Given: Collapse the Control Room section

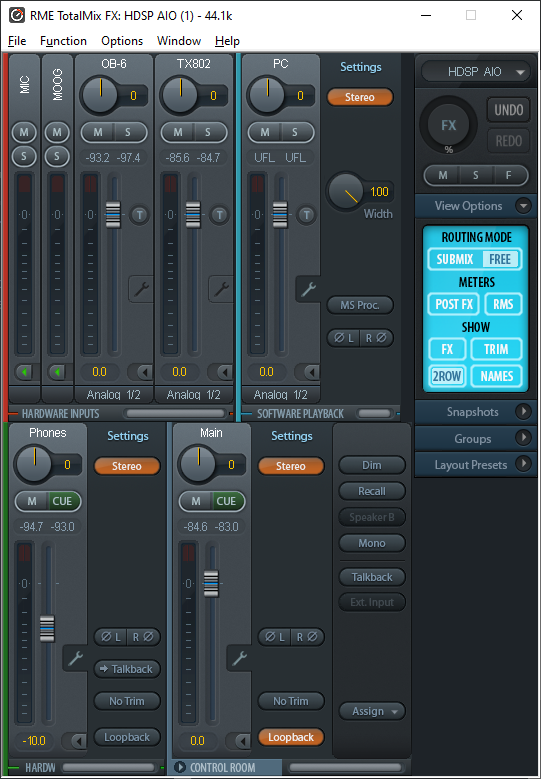Looking at the screenshot, I should [179, 768].
